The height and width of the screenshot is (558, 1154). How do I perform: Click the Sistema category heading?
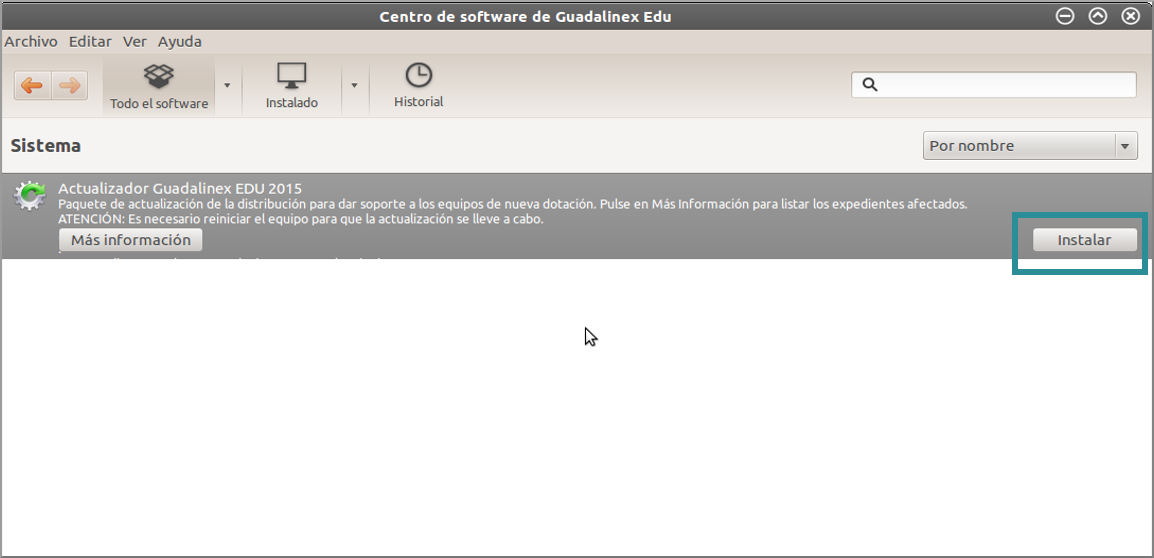(46, 146)
